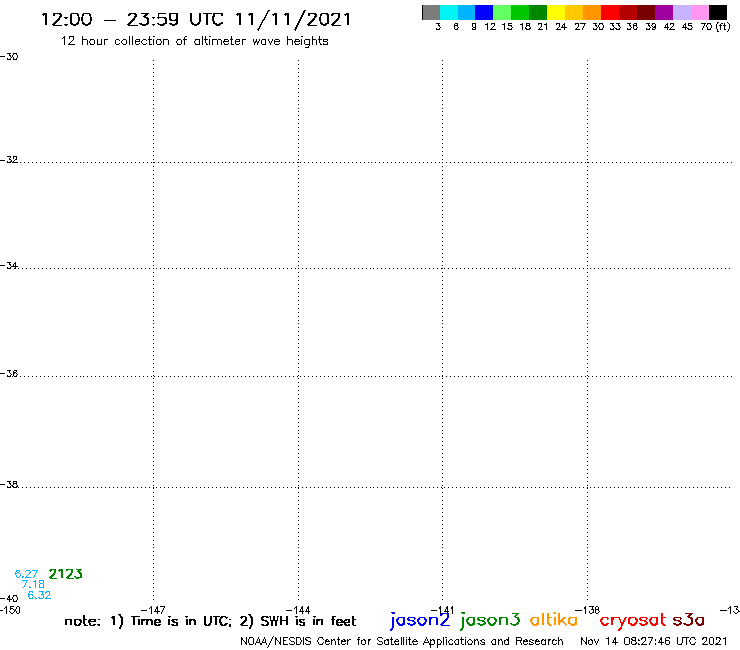This screenshot has height=650, width=740.
Task: Click the orange altika satellite label
Action: (554, 620)
